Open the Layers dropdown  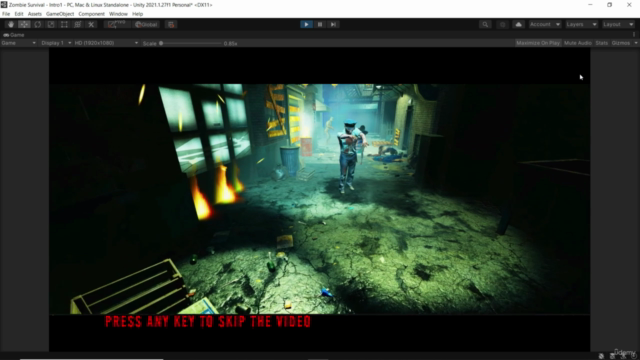[581, 24]
